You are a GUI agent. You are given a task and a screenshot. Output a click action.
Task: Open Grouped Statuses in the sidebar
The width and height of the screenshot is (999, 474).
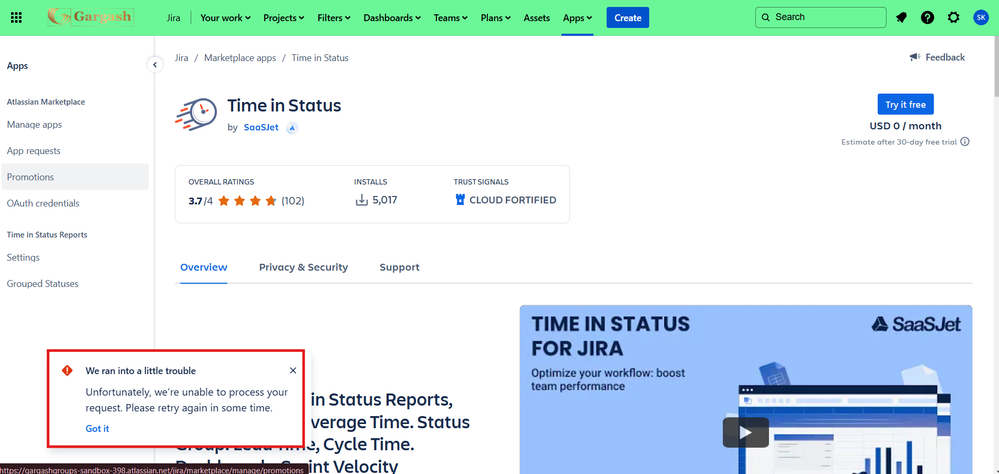(x=75, y=284)
